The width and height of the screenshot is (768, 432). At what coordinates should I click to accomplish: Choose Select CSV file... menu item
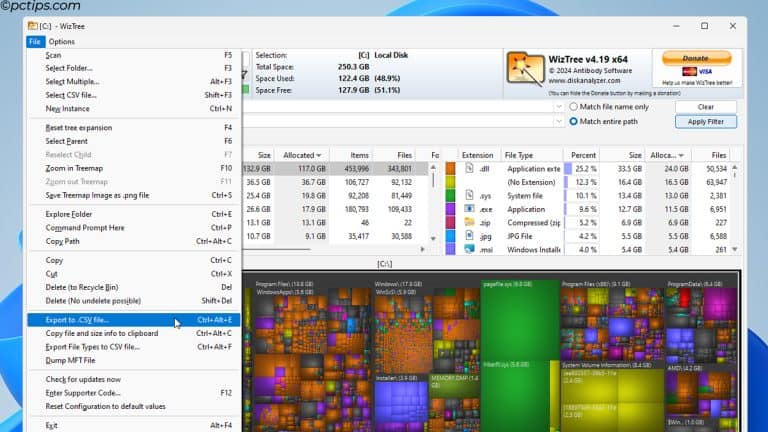pyautogui.click(x=134, y=95)
